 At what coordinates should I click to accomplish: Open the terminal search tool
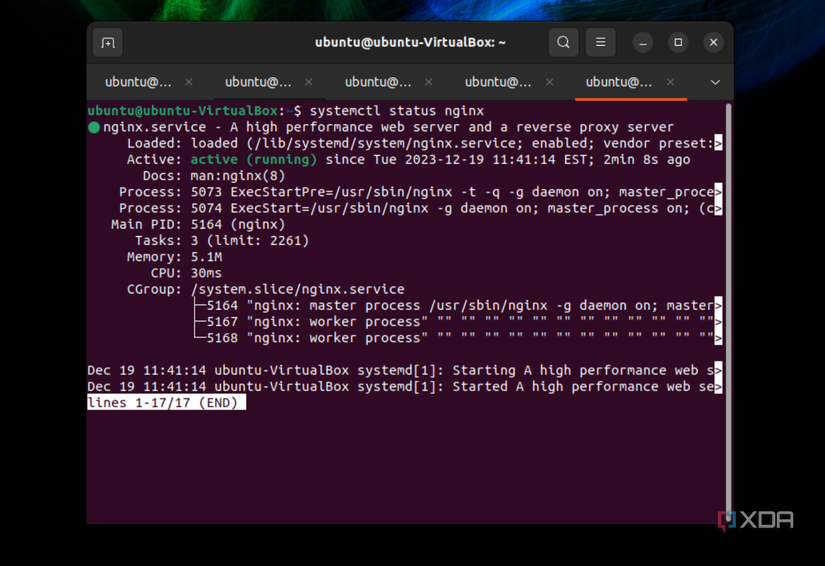(563, 42)
